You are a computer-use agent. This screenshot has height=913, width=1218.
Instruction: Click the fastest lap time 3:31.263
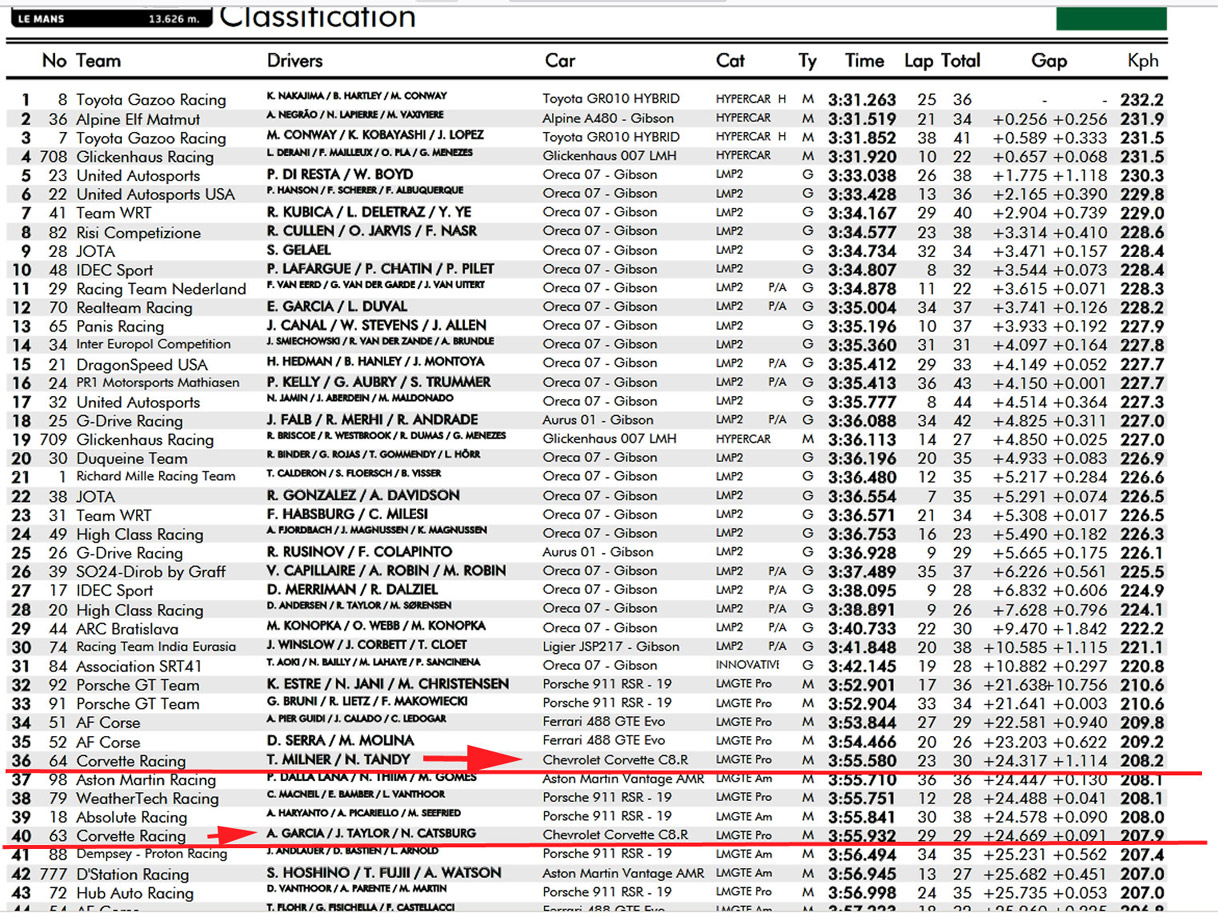point(862,100)
